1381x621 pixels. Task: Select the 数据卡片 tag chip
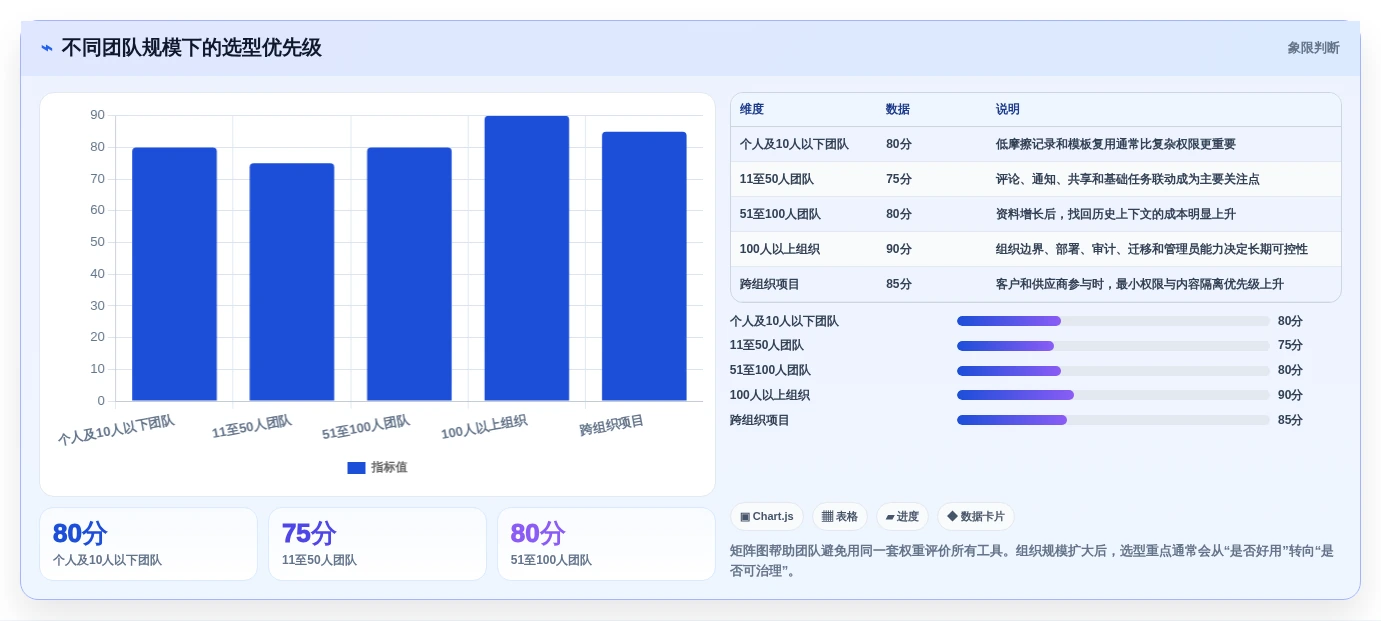pos(976,516)
